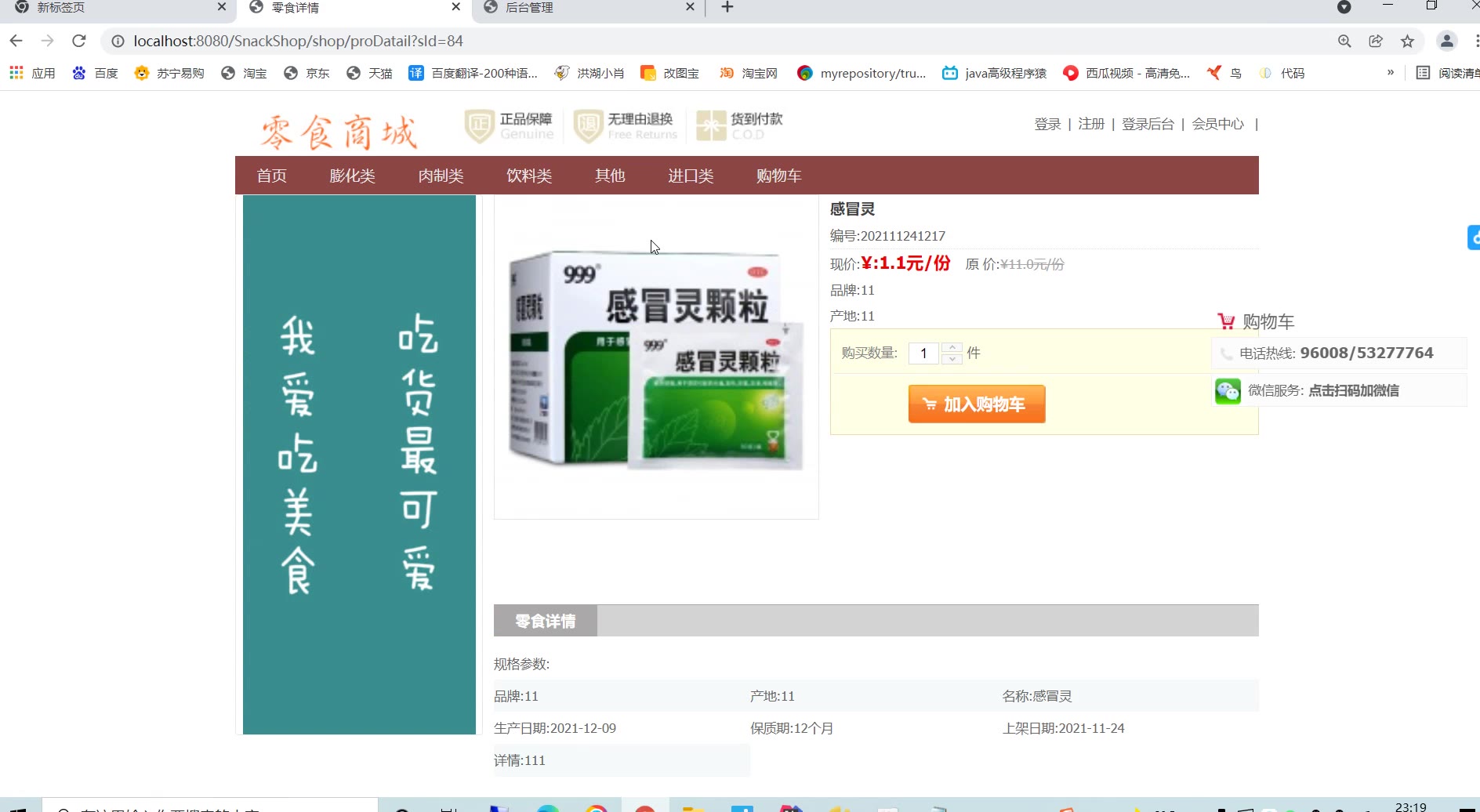1480x812 pixels.
Task: Open the tab search dropdown arrow
Action: (x=1344, y=7)
